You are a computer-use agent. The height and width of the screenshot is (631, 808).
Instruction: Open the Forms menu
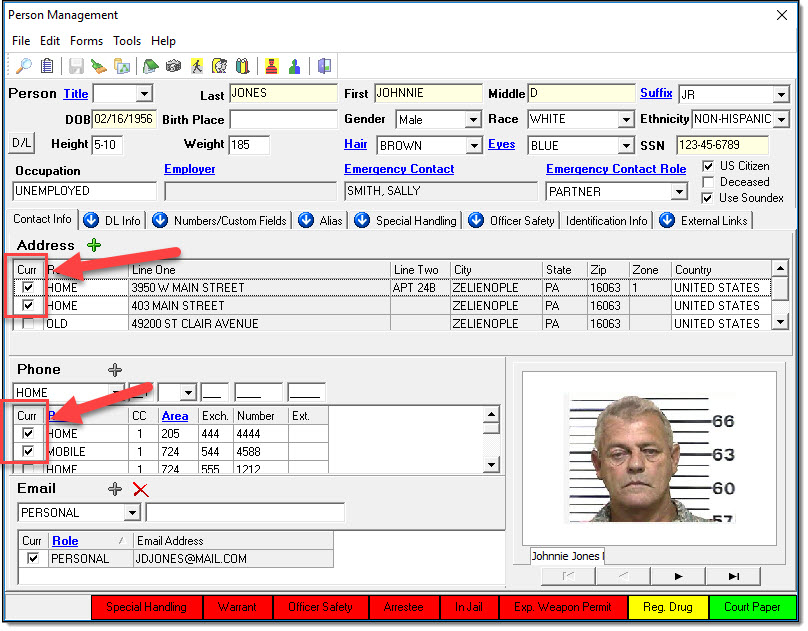[86, 41]
